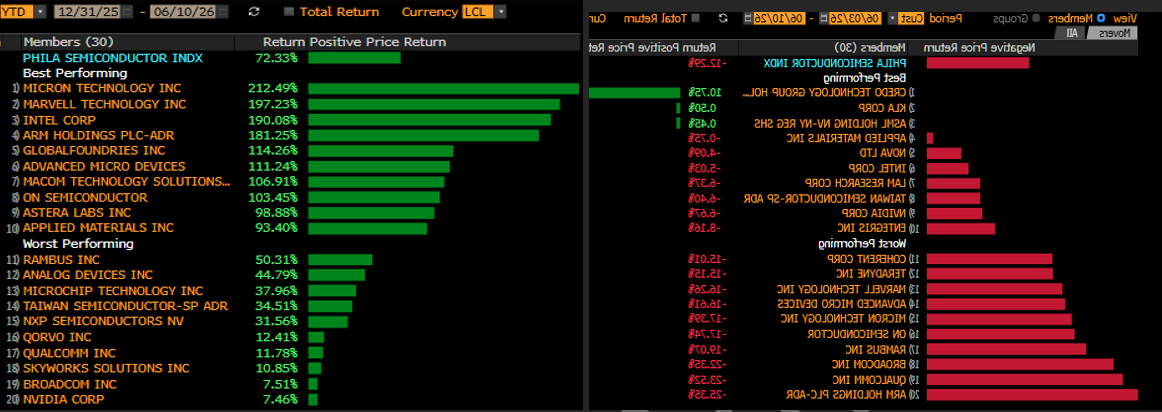
Task: Select BROADCOM INC row showing 7.51%
Action: tap(291, 384)
